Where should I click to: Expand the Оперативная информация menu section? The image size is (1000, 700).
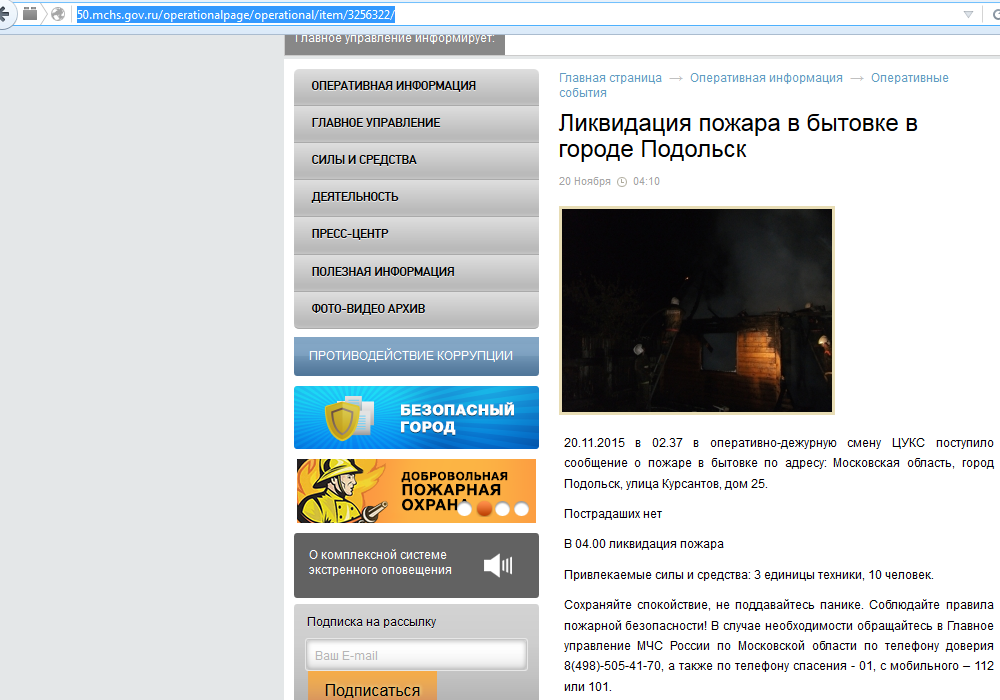click(x=416, y=86)
